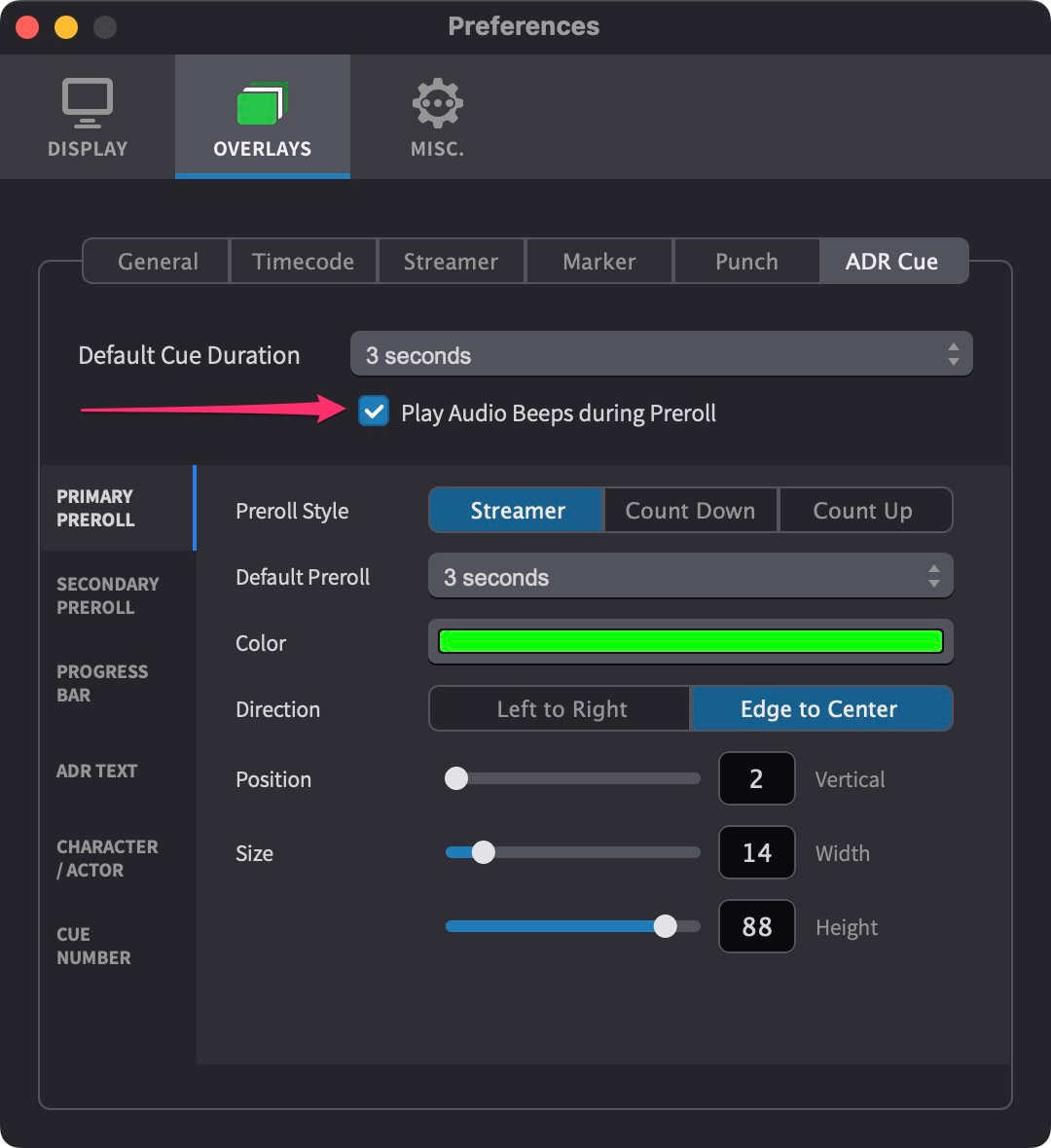Open the Streamer overlay tab

(451, 262)
